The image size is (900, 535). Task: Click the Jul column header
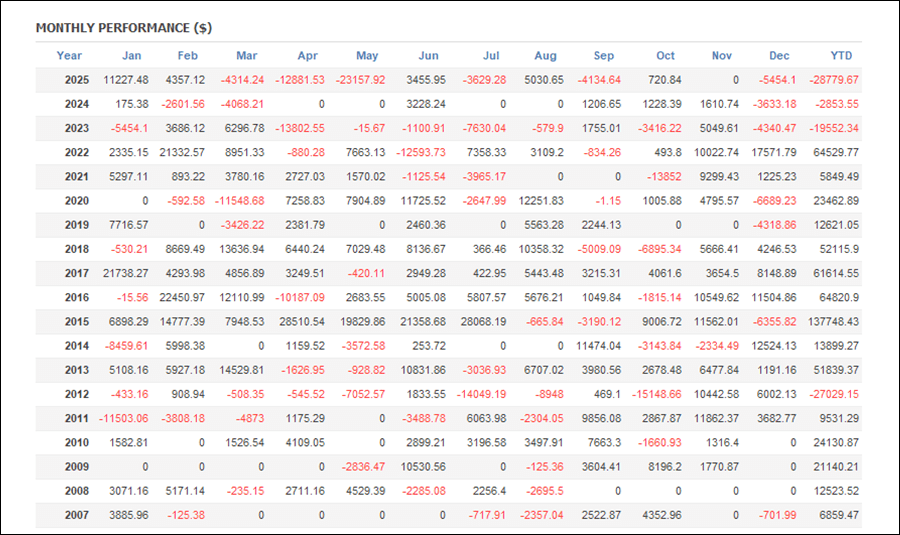490,56
